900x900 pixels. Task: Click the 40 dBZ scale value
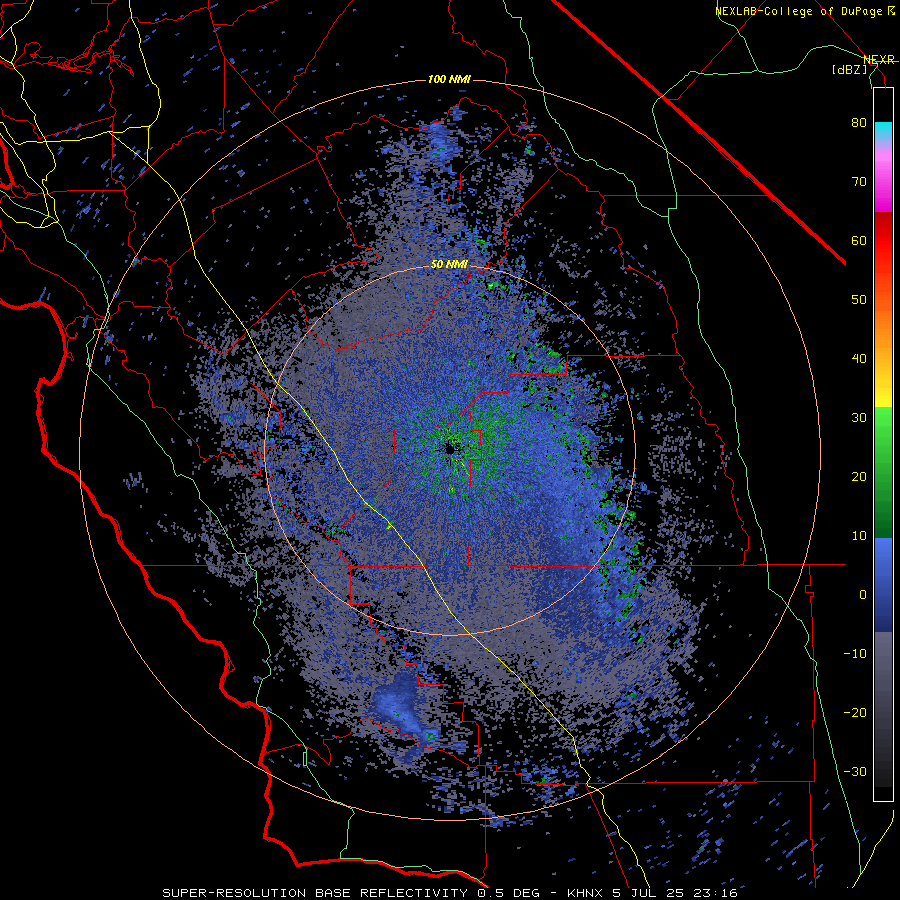coord(859,359)
